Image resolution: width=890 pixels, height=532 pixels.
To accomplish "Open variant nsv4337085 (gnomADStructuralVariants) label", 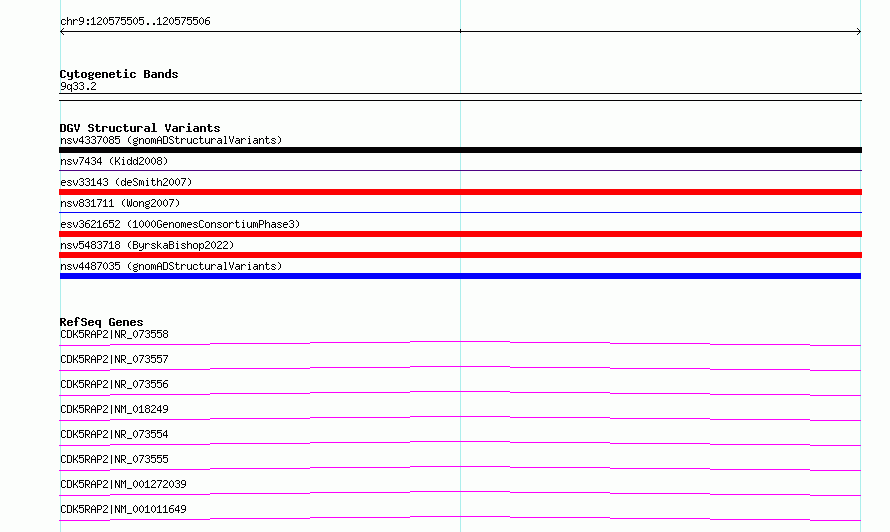I will coord(171,140).
